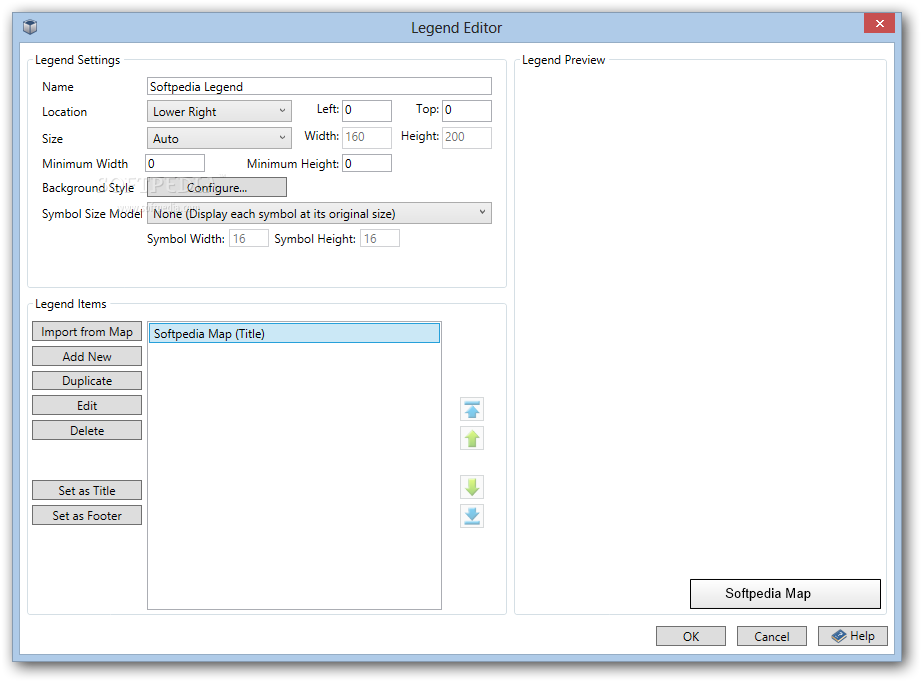Duplicate the selected legend item
Screen dimensions: 922x682
click(87, 380)
